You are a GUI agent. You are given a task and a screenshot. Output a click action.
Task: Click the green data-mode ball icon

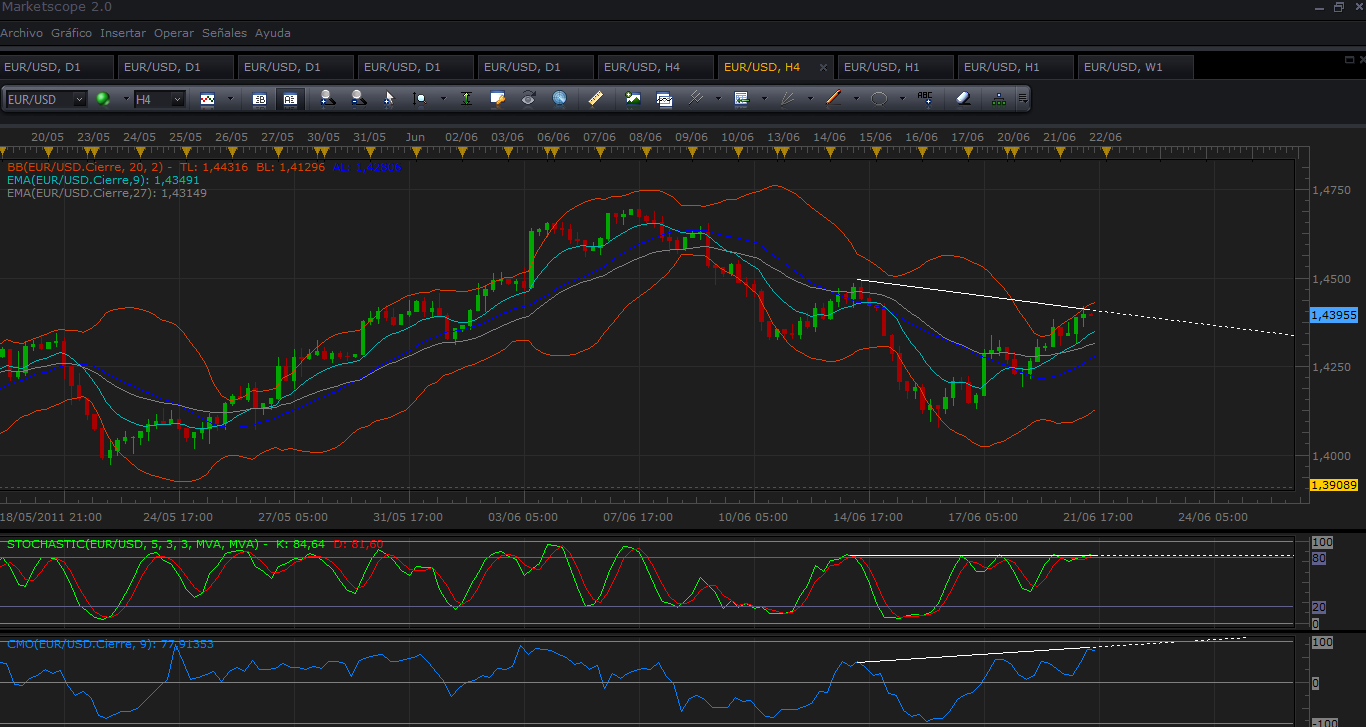coord(102,99)
